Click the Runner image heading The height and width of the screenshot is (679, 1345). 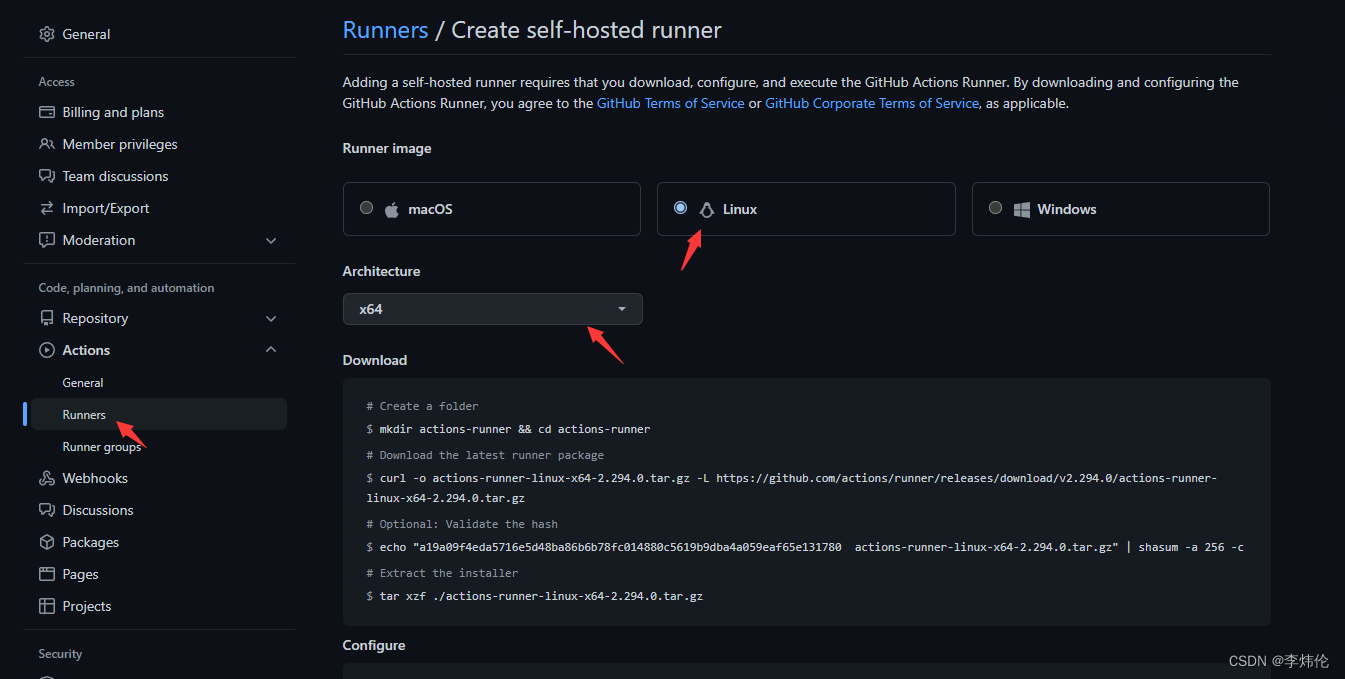tap(387, 148)
